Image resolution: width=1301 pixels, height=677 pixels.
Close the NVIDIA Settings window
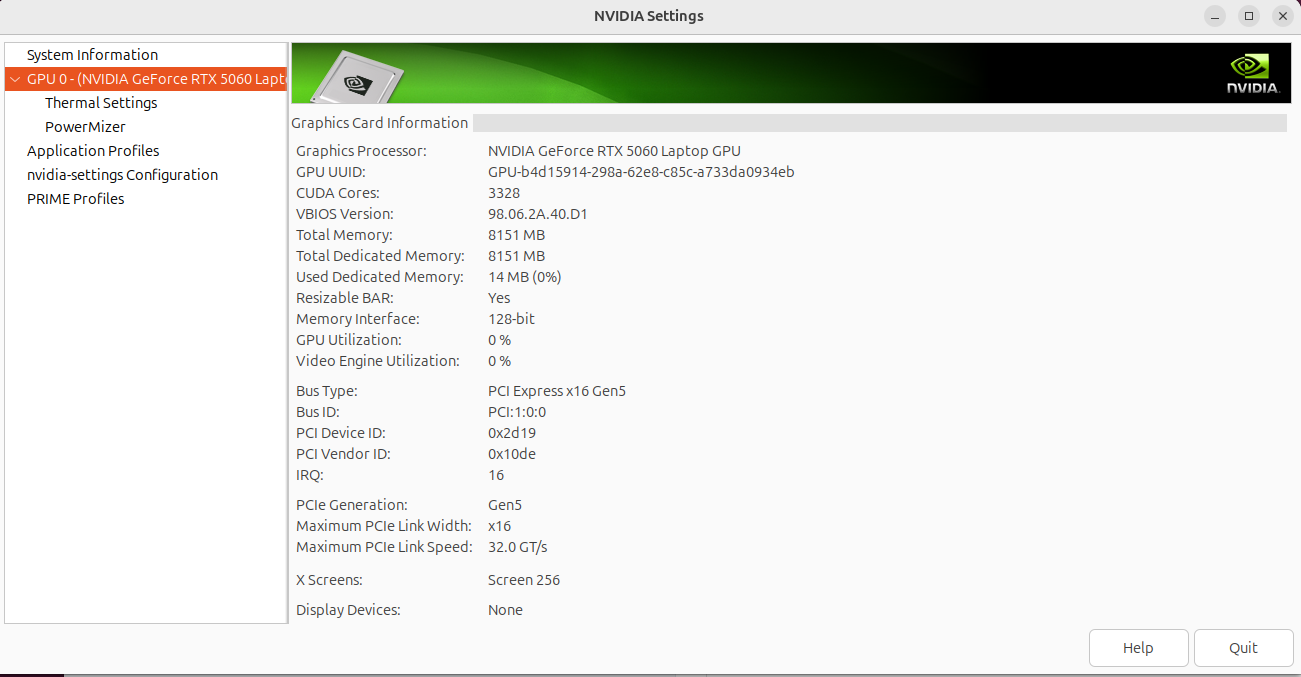tap(1283, 16)
